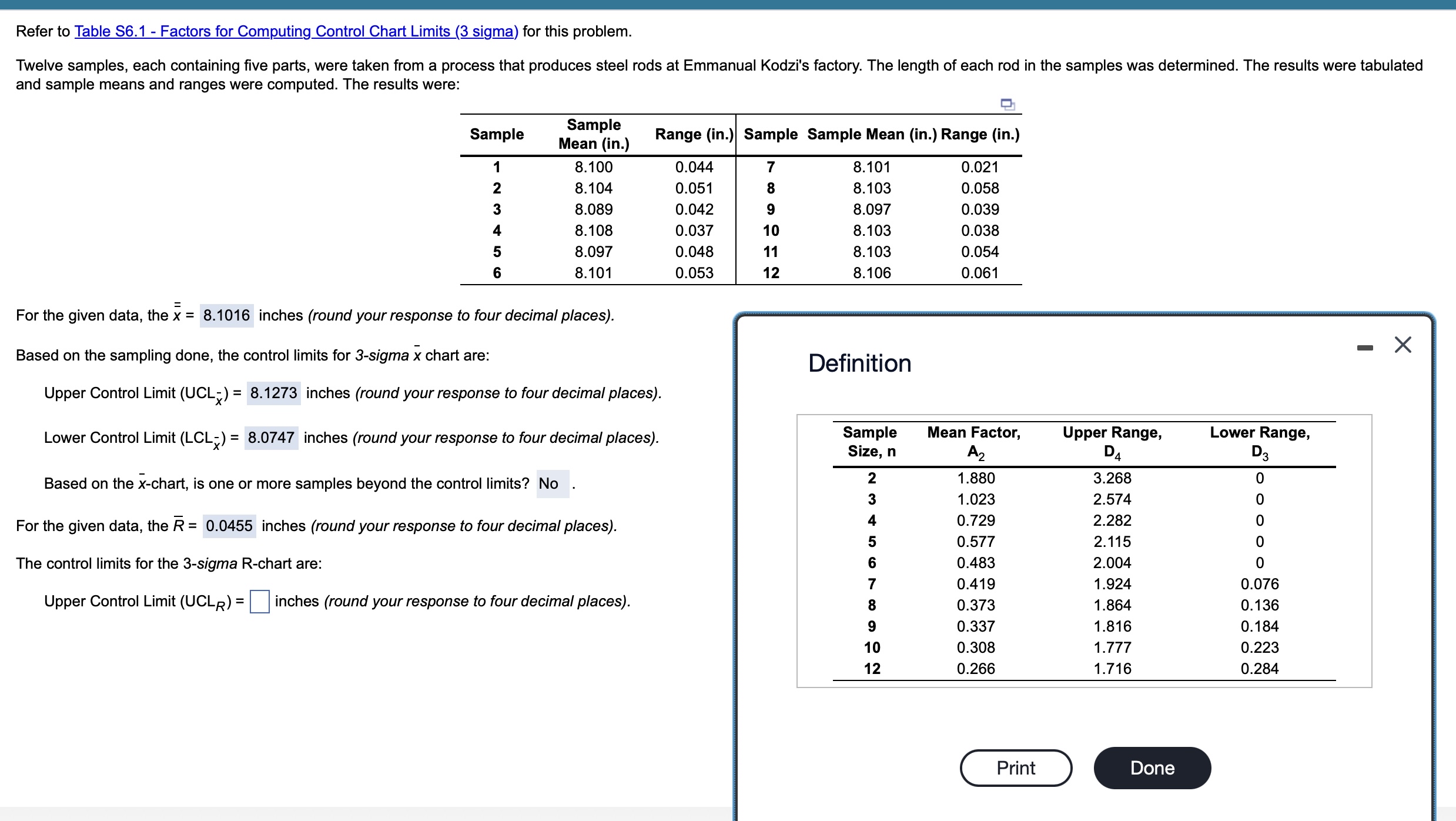This screenshot has width=1456, height=821.
Task: Select the sample size 5 row in Definition table
Action: [x=872, y=541]
